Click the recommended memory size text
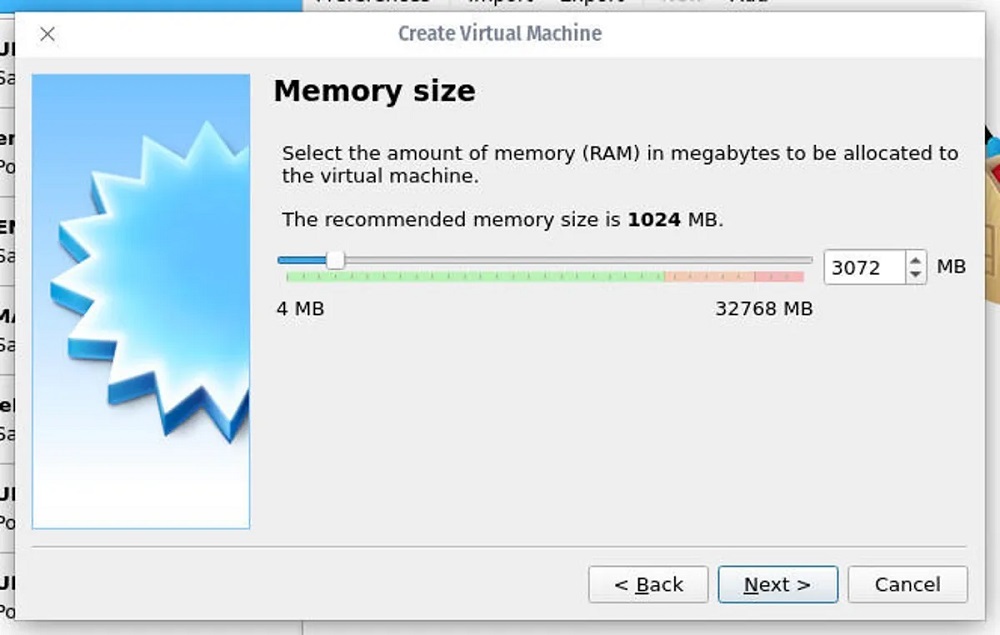Viewport: 1000px width, 635px height. point(502,220)
